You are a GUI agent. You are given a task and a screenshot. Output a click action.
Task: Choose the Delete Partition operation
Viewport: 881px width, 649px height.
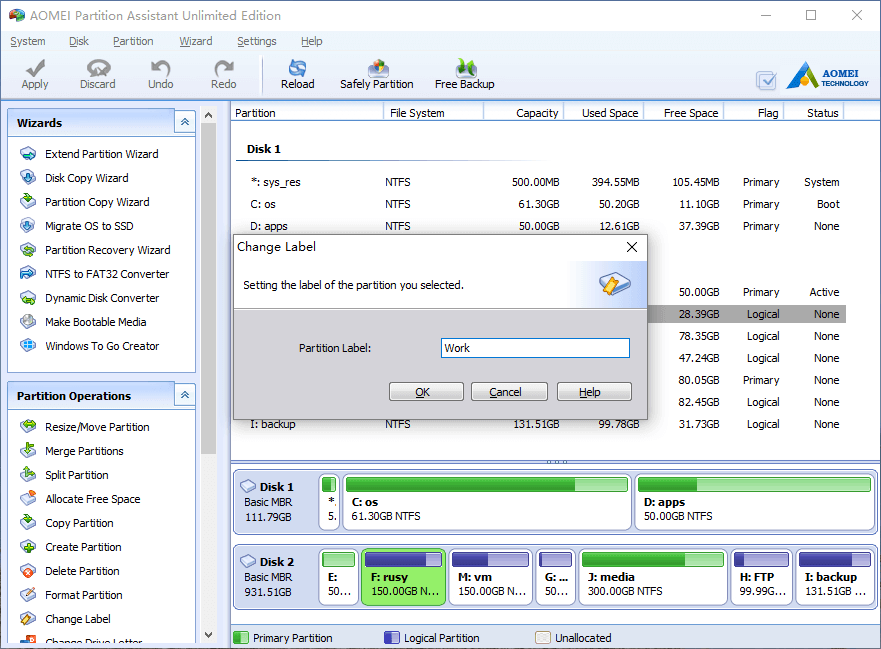(x=70, y=571)
